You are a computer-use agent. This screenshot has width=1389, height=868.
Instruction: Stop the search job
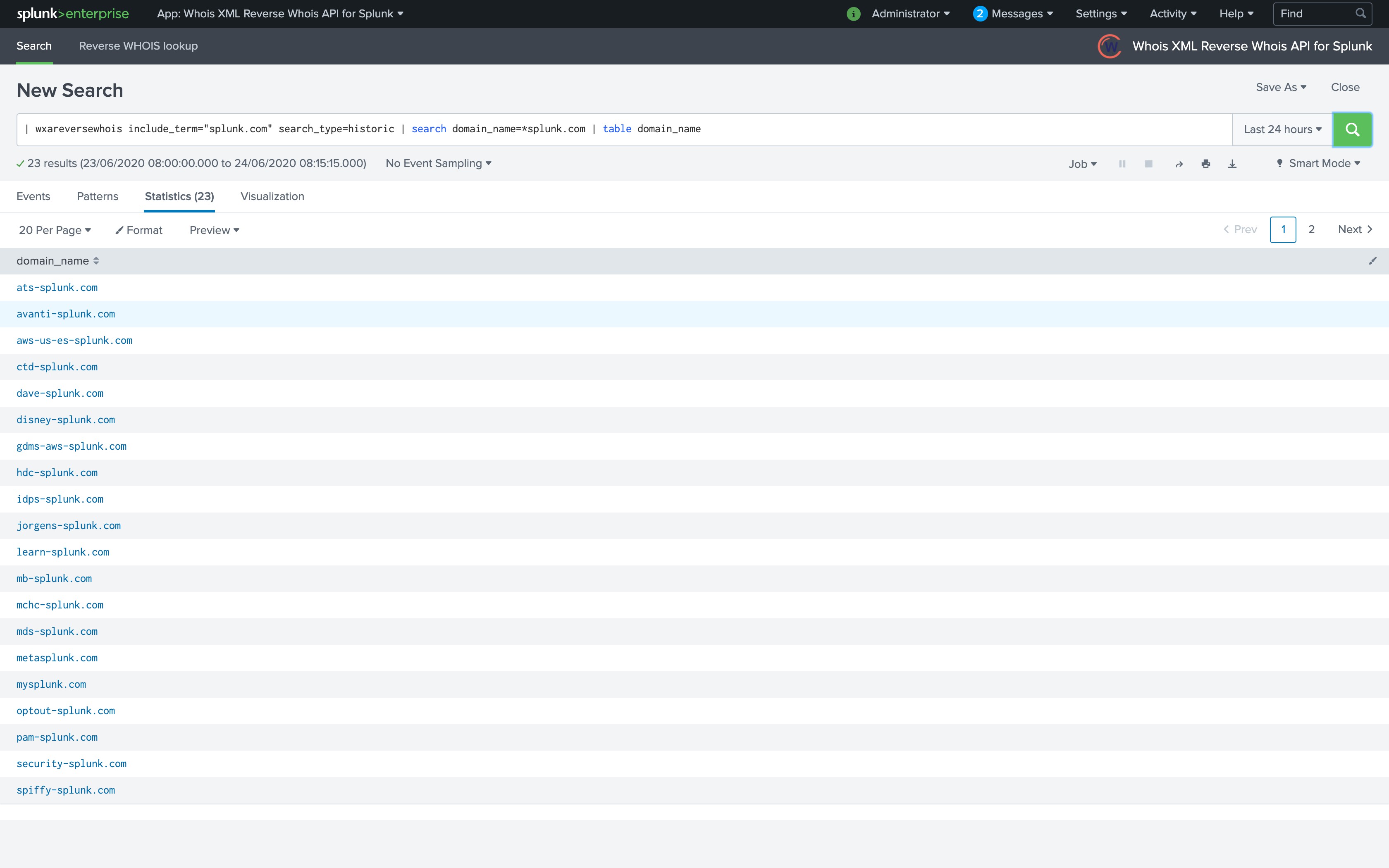click(x=1148, y=164)
